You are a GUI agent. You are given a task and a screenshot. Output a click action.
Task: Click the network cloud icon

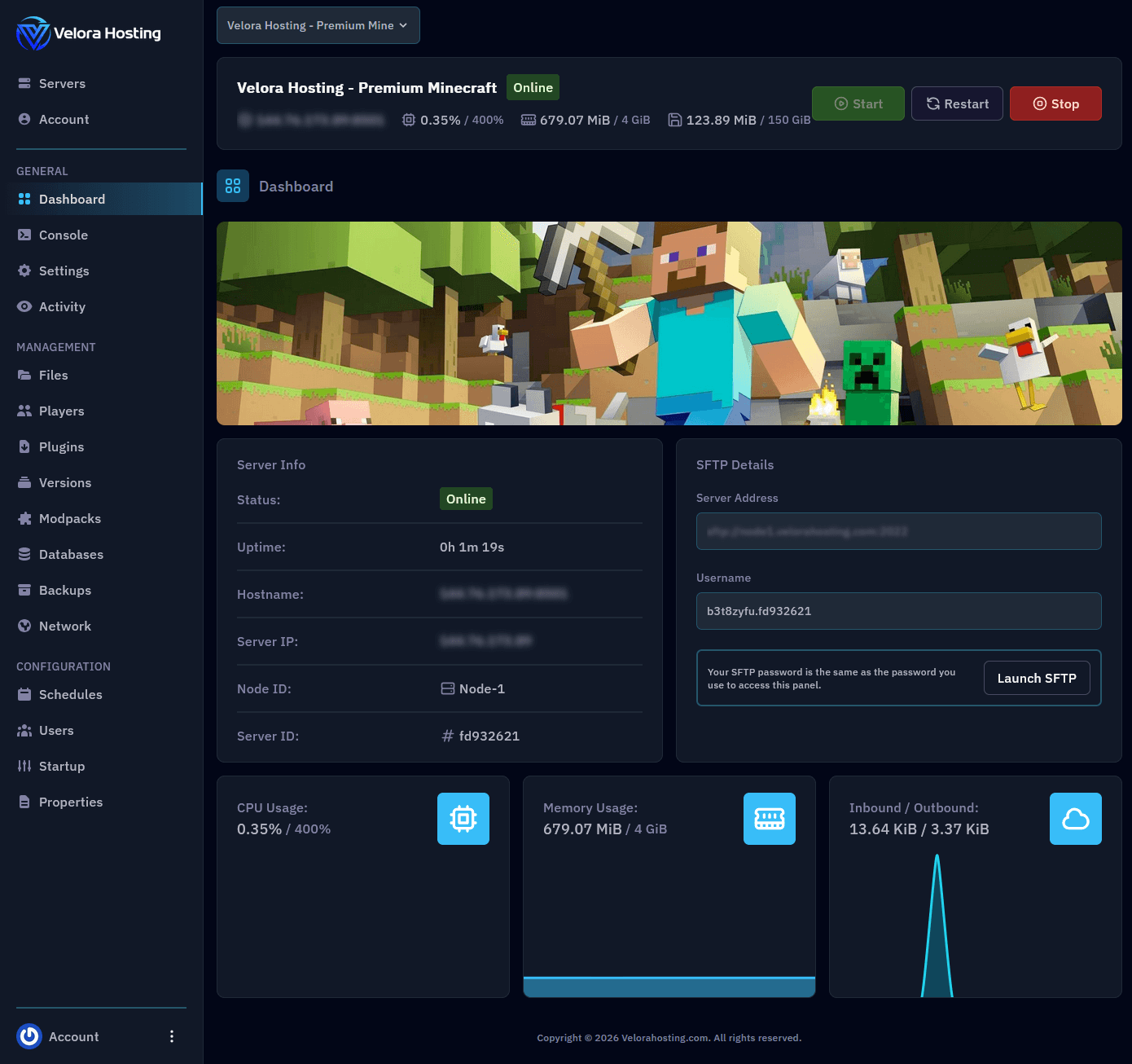[x=1075, y=819]
